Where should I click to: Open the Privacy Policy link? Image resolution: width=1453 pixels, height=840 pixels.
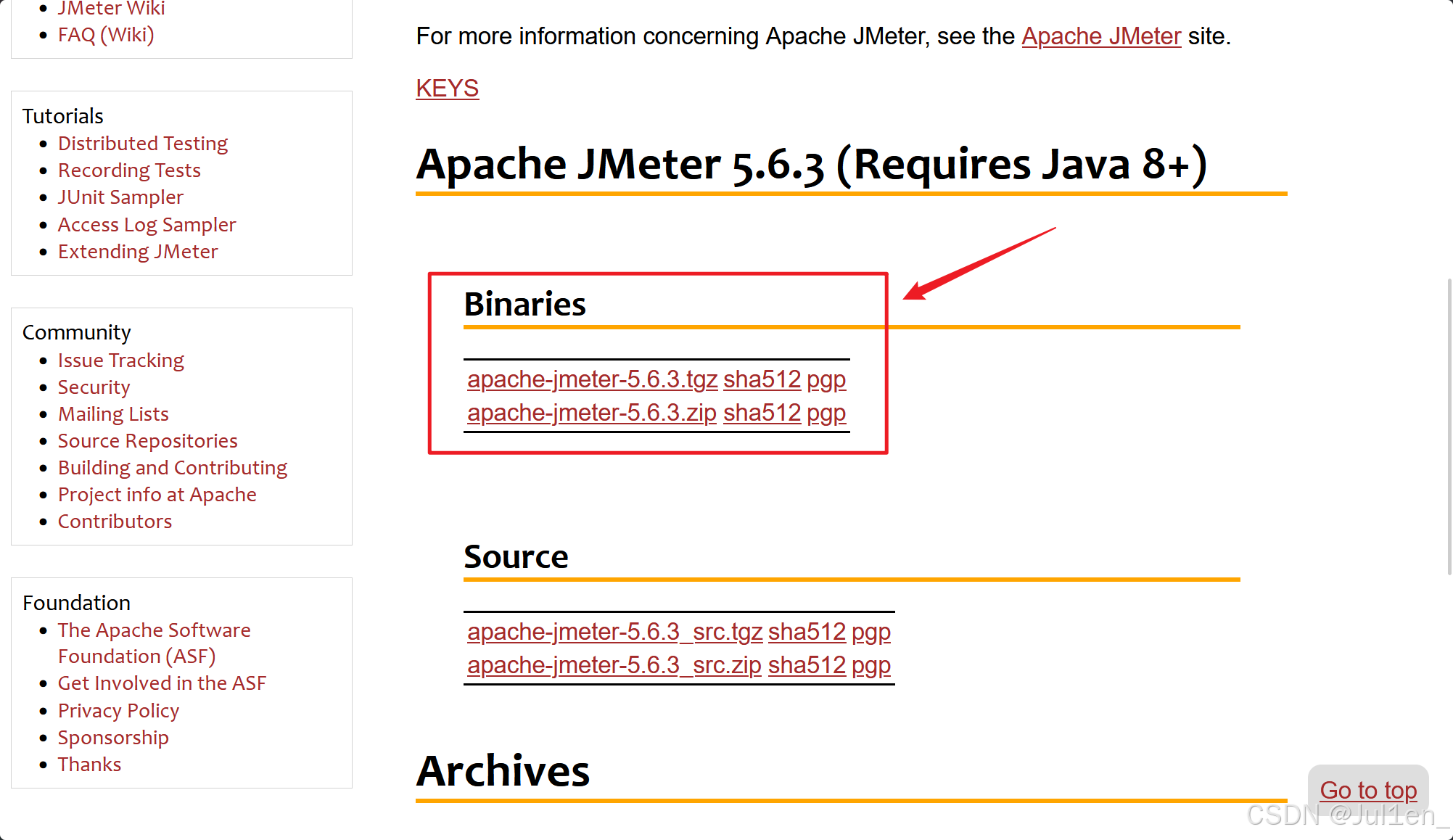[x=118, y=711]
